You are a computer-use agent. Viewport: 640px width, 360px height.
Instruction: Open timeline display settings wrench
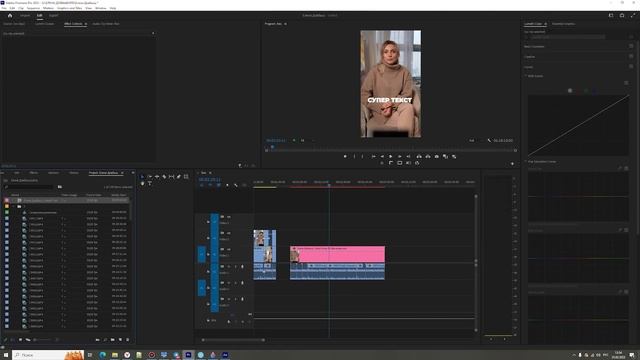236,185
